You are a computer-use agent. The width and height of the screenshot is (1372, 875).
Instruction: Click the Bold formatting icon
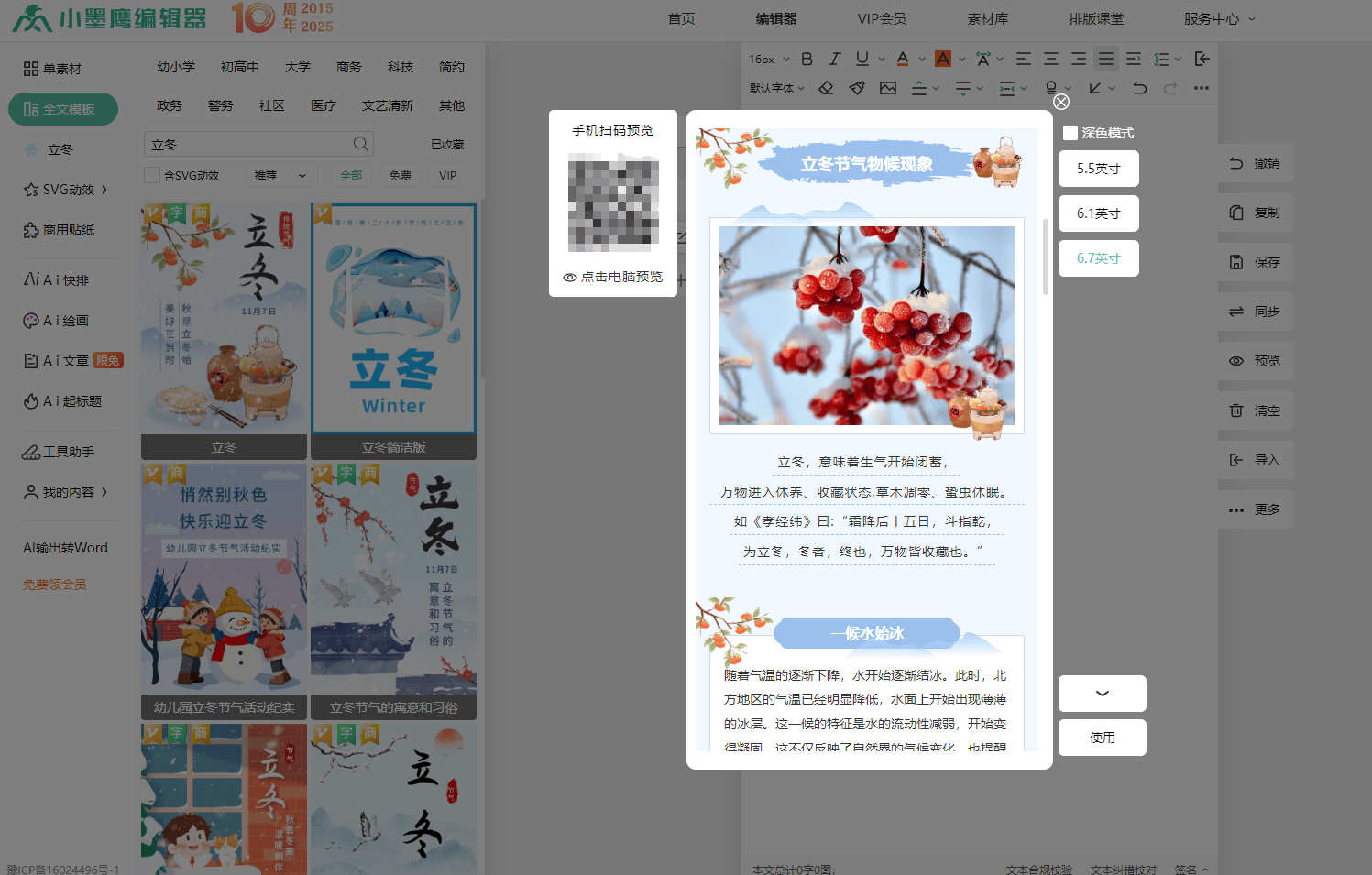pyautogui.click(x=807, y=59)
